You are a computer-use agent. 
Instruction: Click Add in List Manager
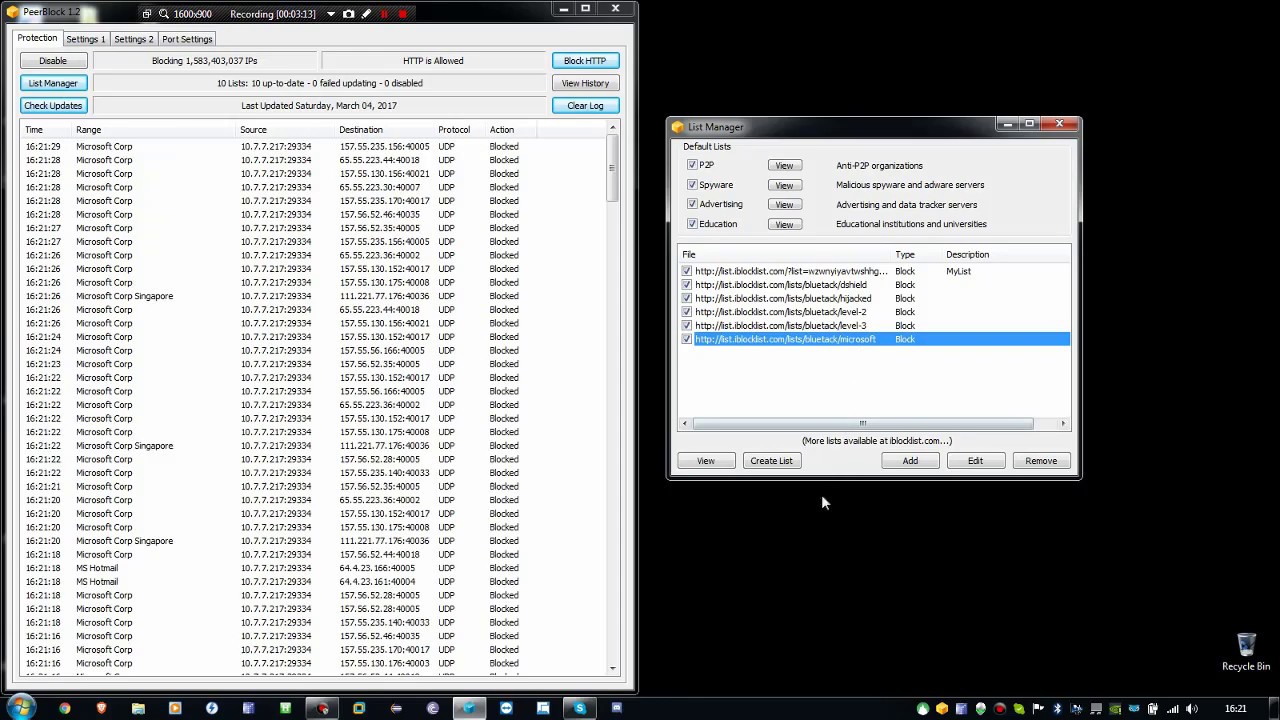tap(910, 461)
